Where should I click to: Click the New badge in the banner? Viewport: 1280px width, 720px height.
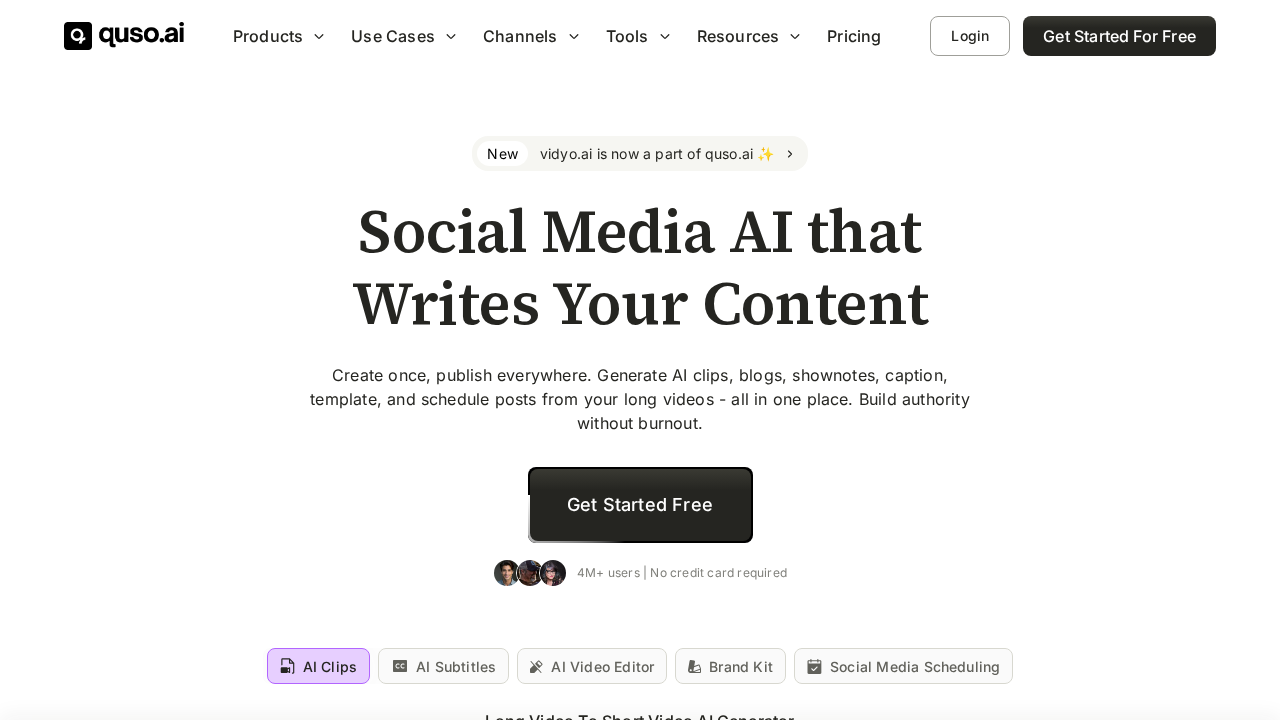[x=503, y=154]
